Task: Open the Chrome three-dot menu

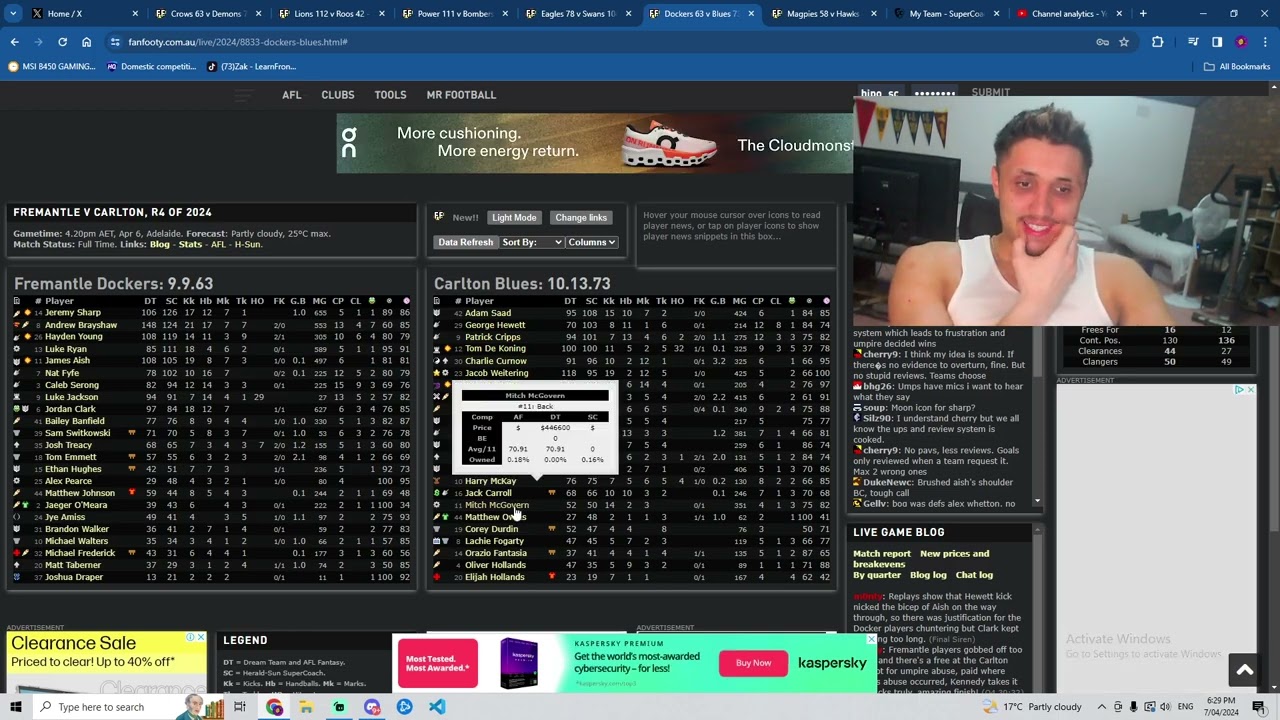Action: (x=1265, y=42)
